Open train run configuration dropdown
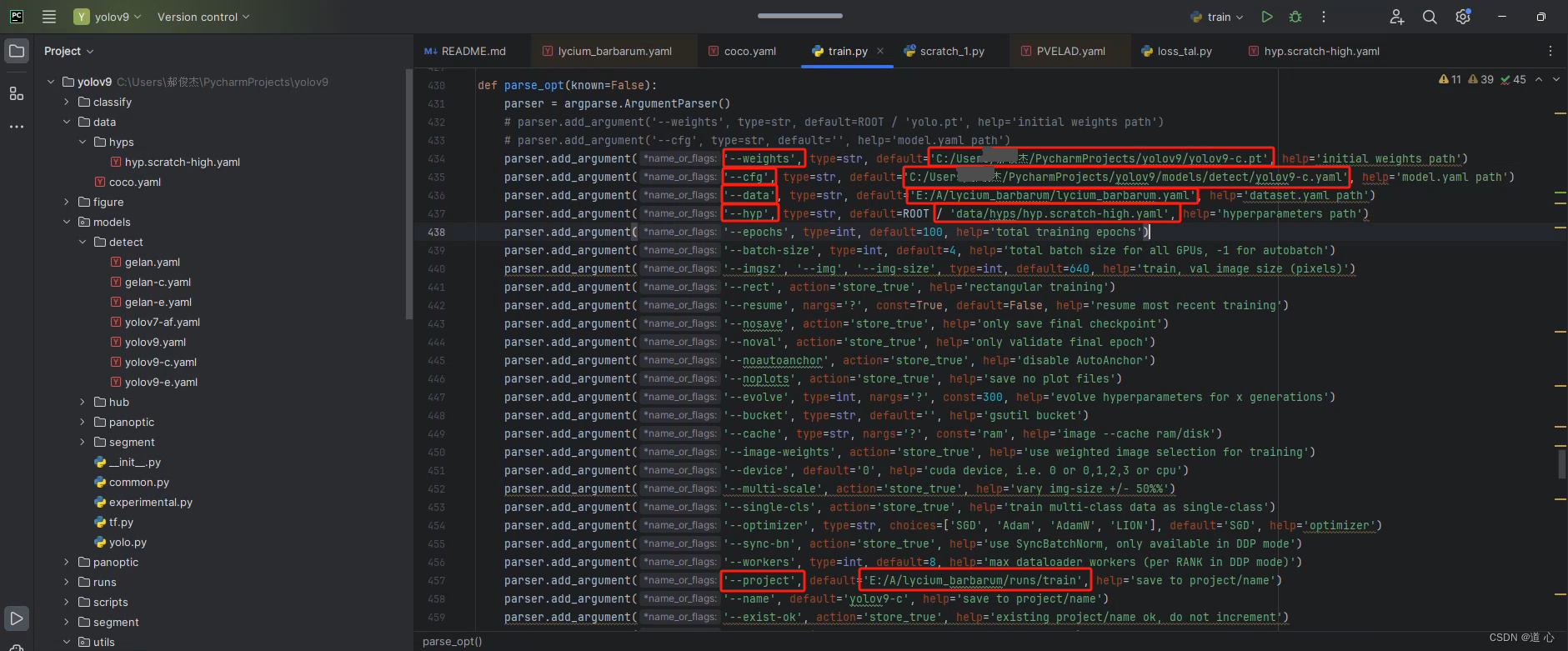1568x651 pixels. pos(1217,17)
